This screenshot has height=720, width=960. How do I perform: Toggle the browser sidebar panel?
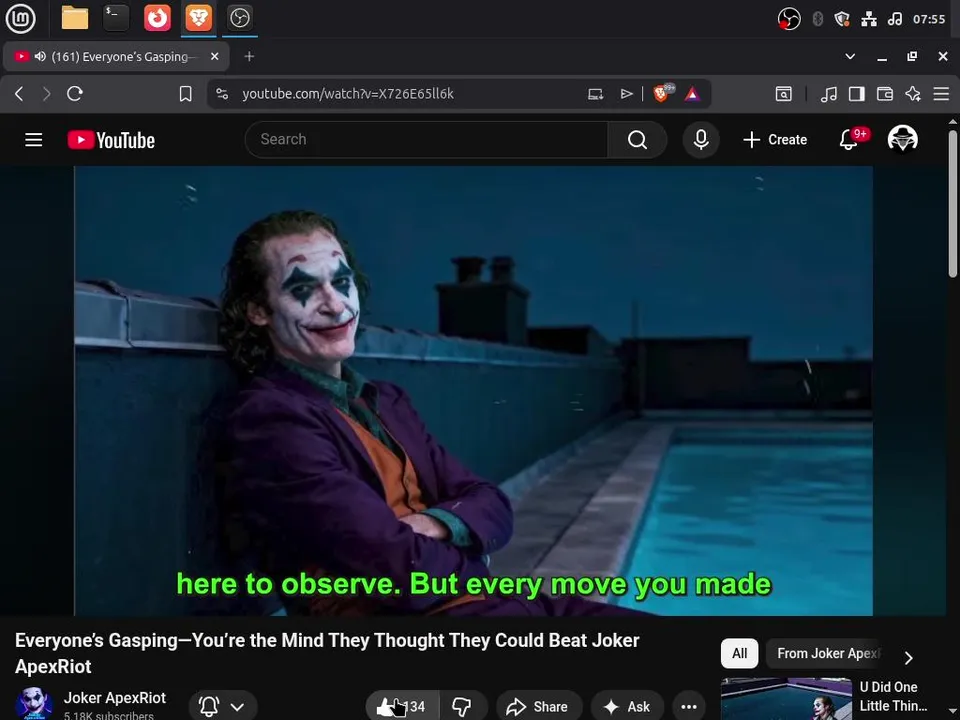857,94
